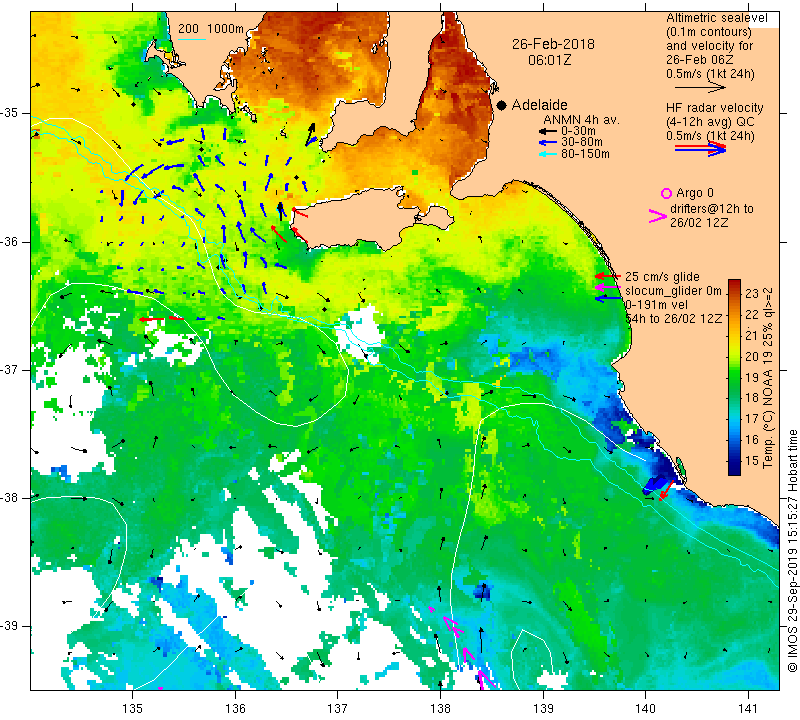This screenshot has width=800, height=720.
Task: Click the latitude axis label -35
Action: click(x=10, y=113)
